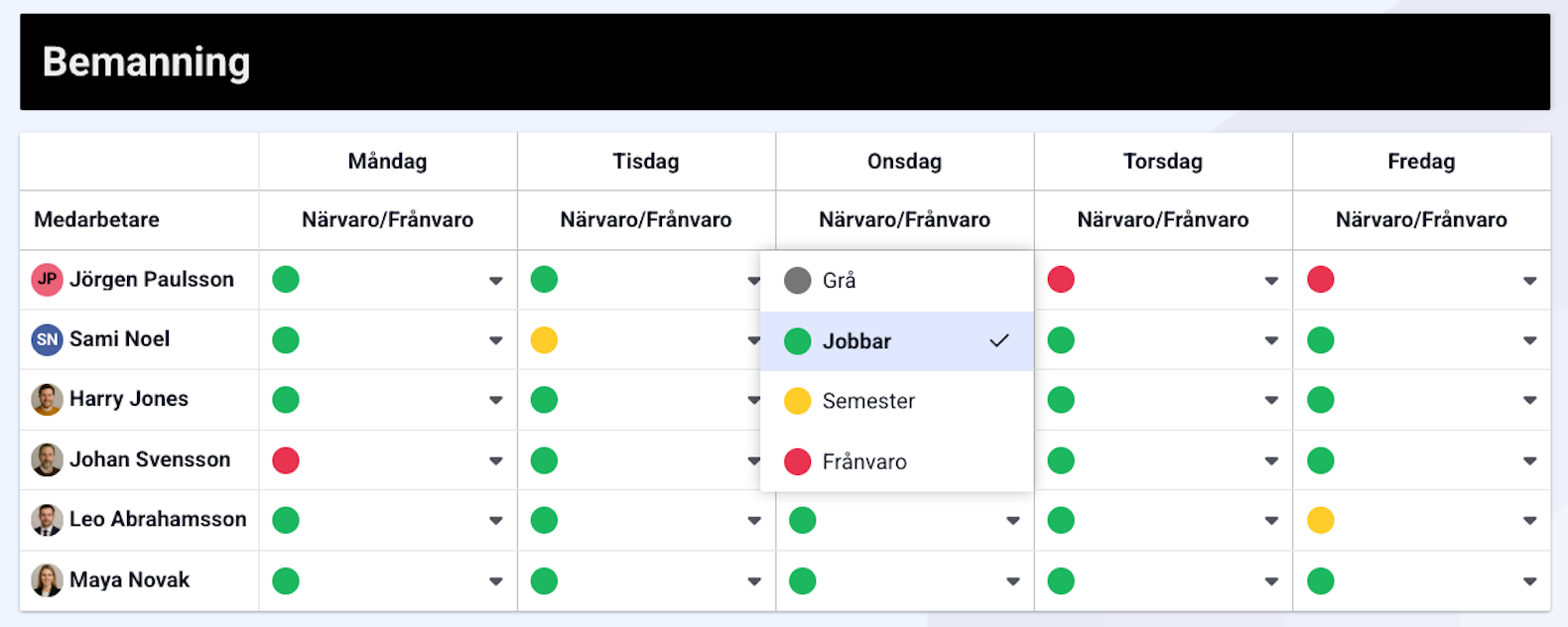Open Leo Abrahamsson's Wednesday dropdown arrow
The height and width of the screenshot is (627, 1568).
point(1012,521)
